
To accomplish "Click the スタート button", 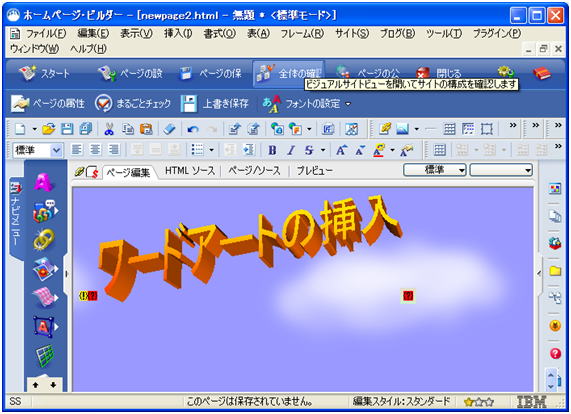I will (44, 74).
